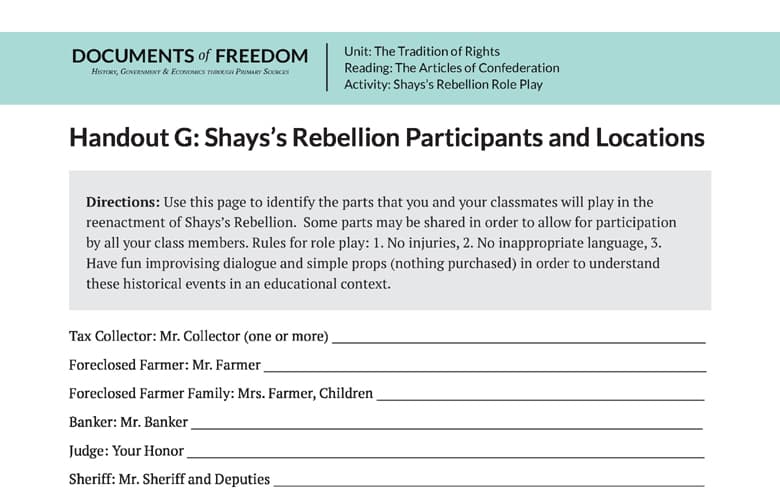The image size is (780, 500).
Task: Click the Directions text box
Action: [389, 240]
